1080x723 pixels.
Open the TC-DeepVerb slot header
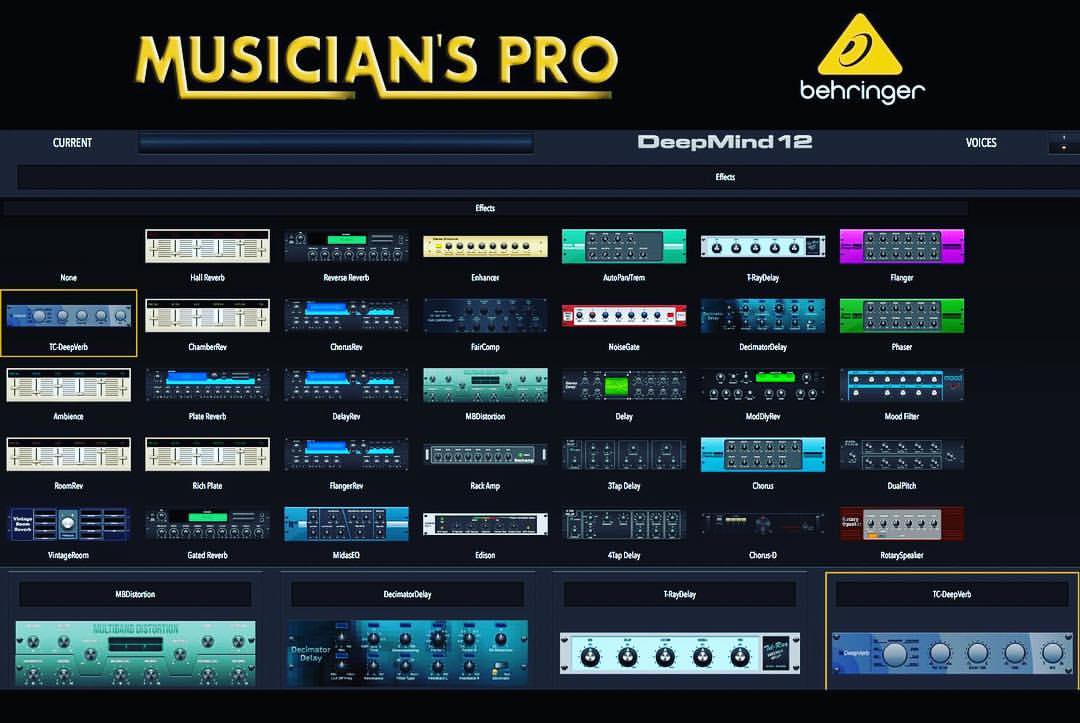click(x=952, y=594)
